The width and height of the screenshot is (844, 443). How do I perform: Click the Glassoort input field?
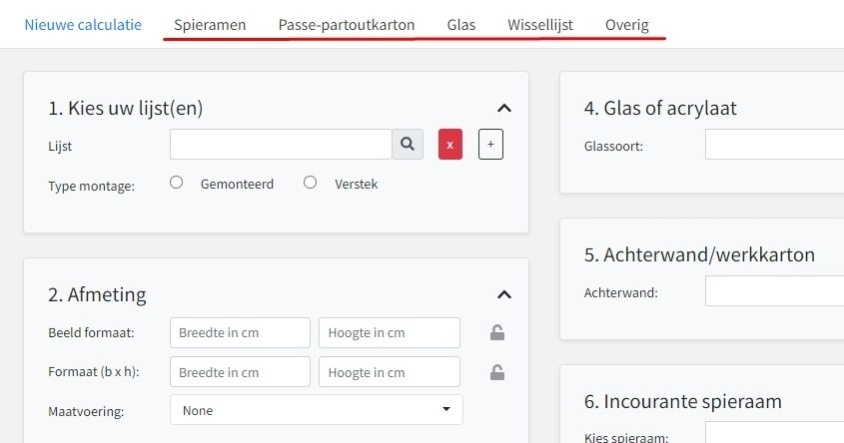tap(775, 144)
